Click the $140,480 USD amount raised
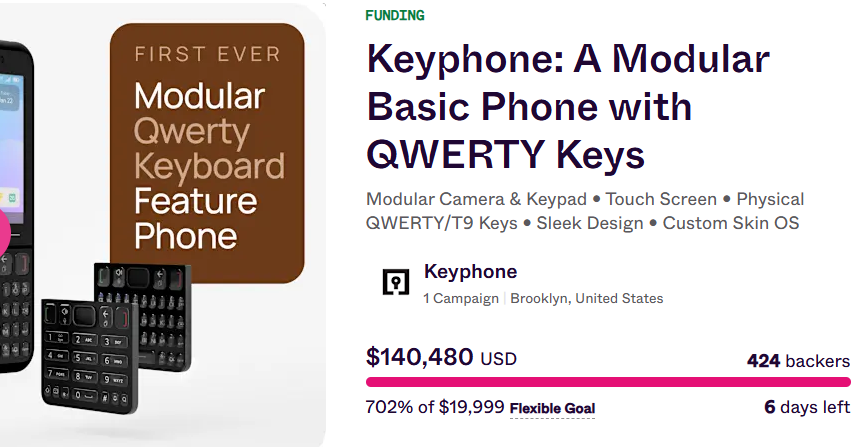Image resolution: width=863 pixels, height=447 pixels. pos(441,357)
